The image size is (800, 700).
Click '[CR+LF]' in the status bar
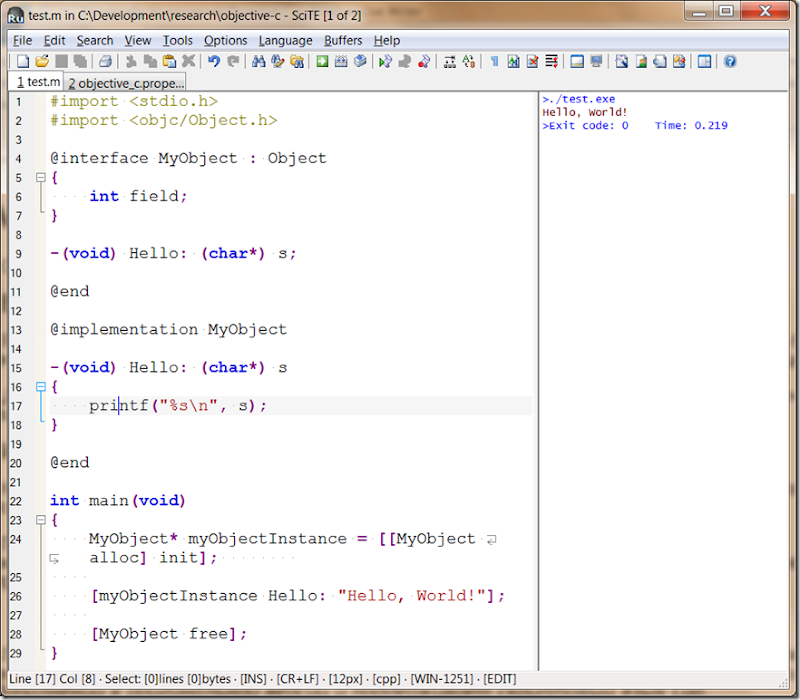click(297, 679)
